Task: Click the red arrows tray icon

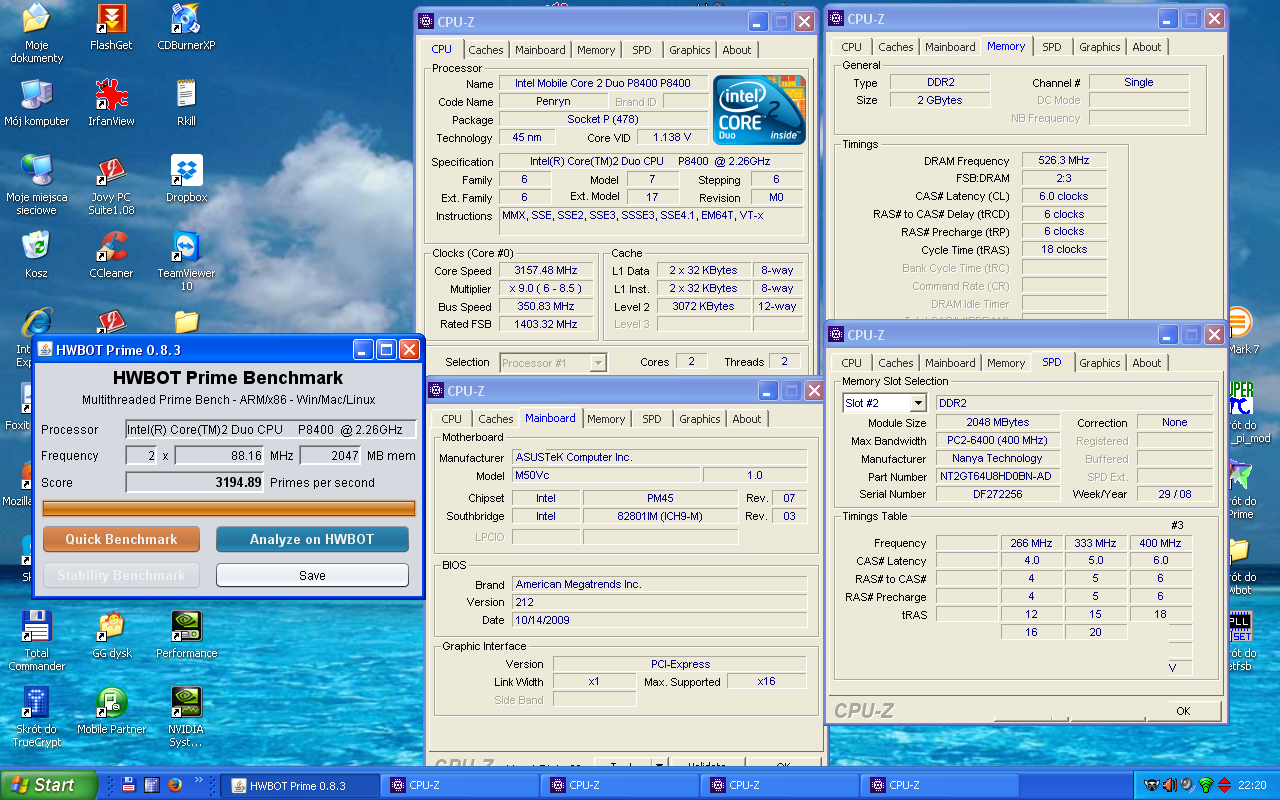Action: [1224, 785]
